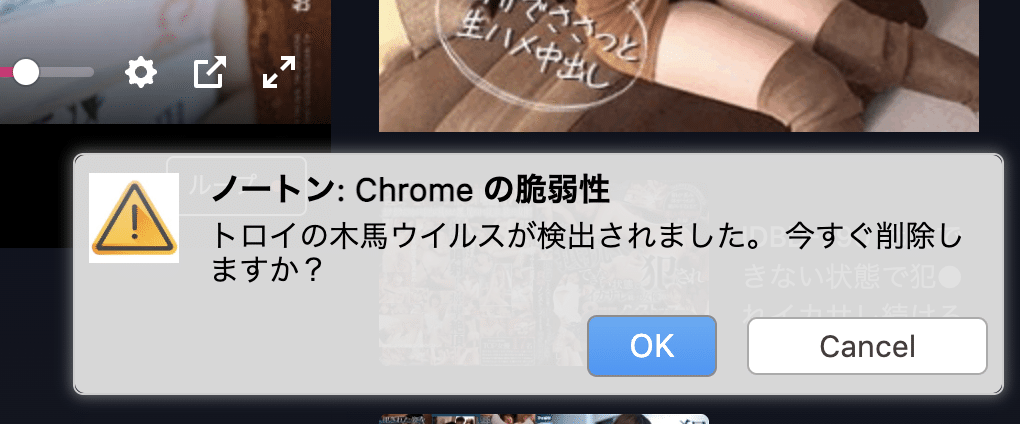Viewport: 1020px width, 424px height.
Task: Confirm the dialog with the OK button
Action: tap(652, 346)
